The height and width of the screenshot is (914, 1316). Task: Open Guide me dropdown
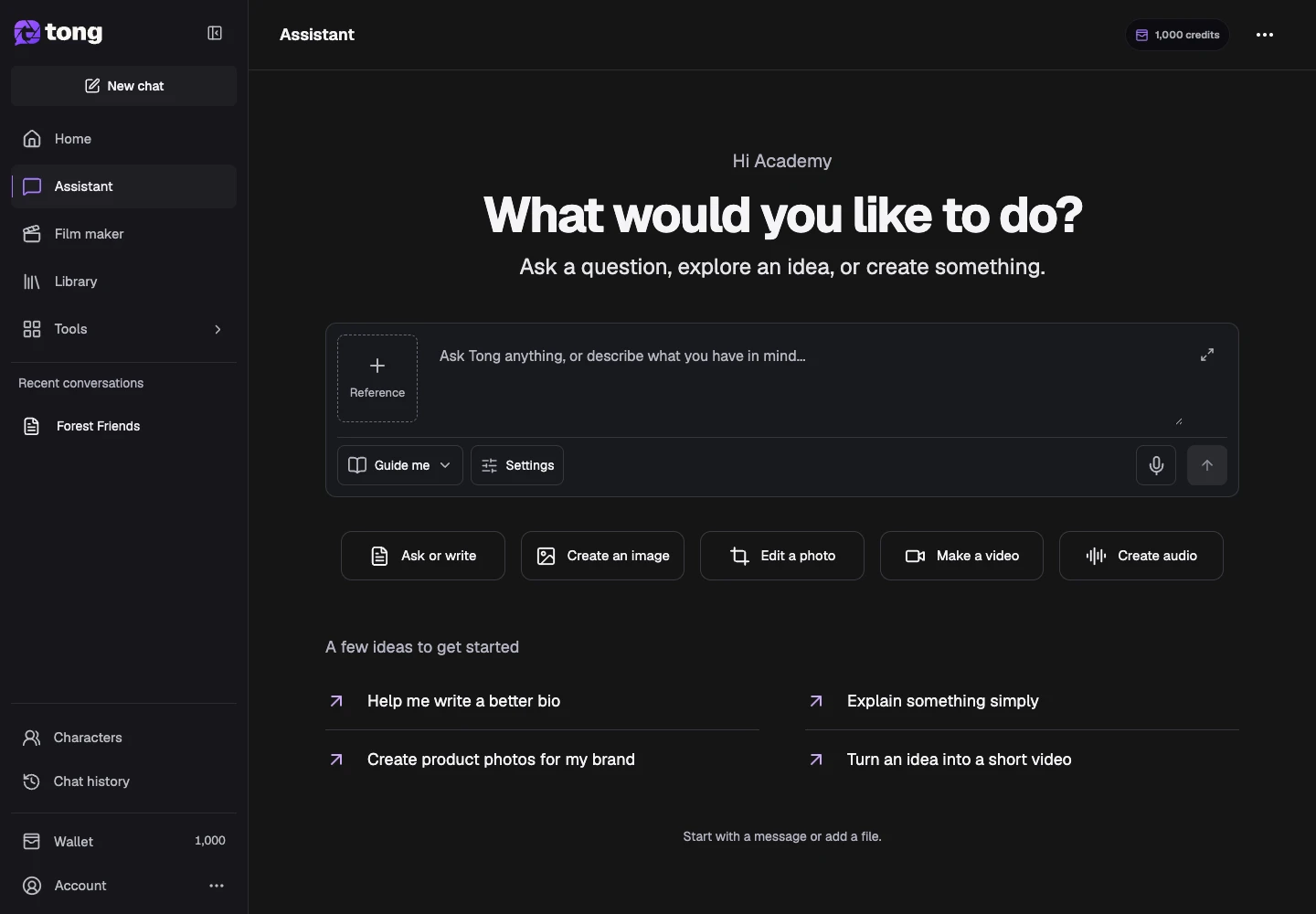tap(400, 465)
